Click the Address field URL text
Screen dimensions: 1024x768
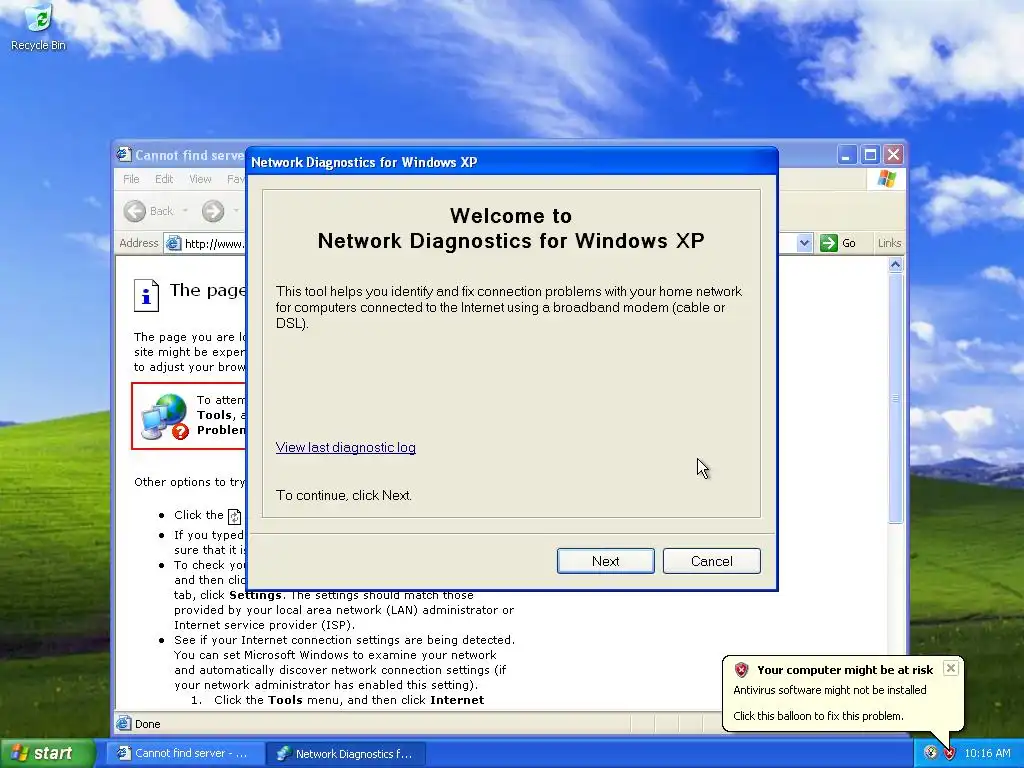(214, 244)
